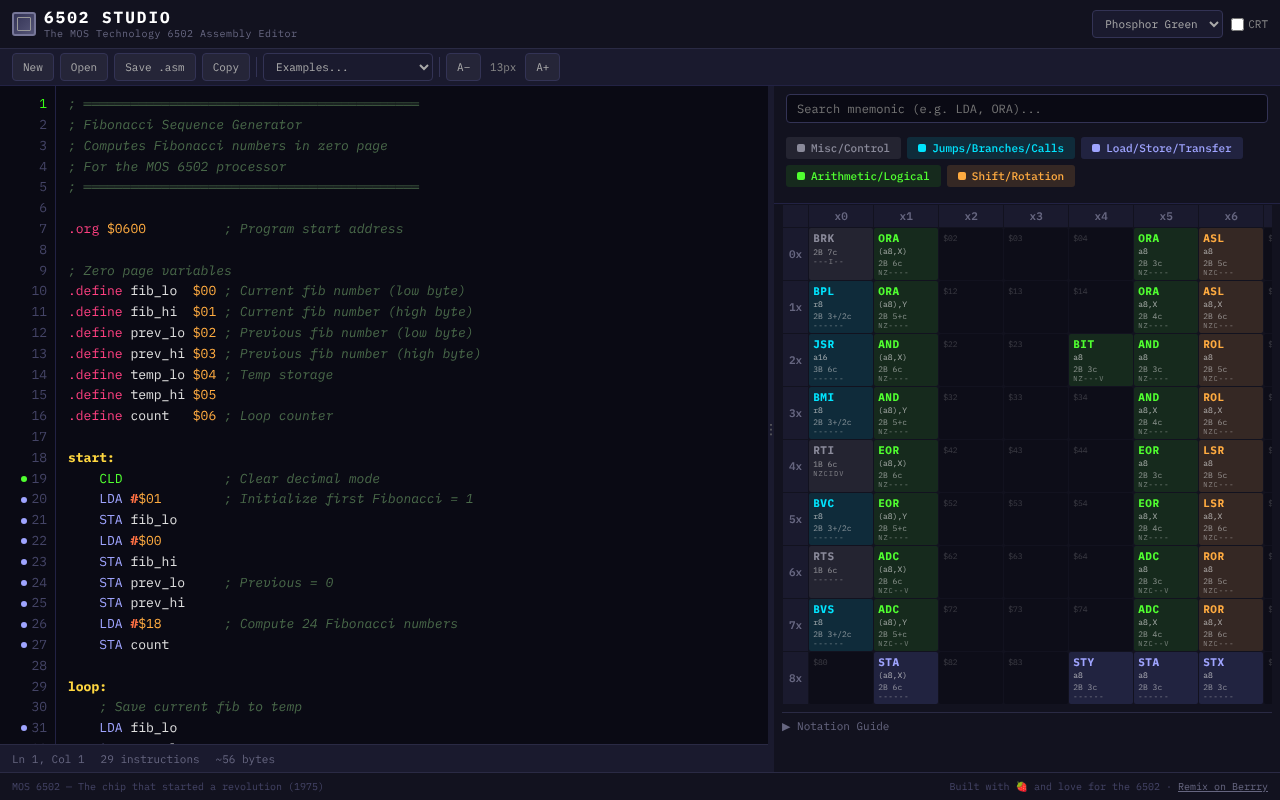Click the gutter dot on line 27
Screen dimensions: 1280x800
click(24, 645)
